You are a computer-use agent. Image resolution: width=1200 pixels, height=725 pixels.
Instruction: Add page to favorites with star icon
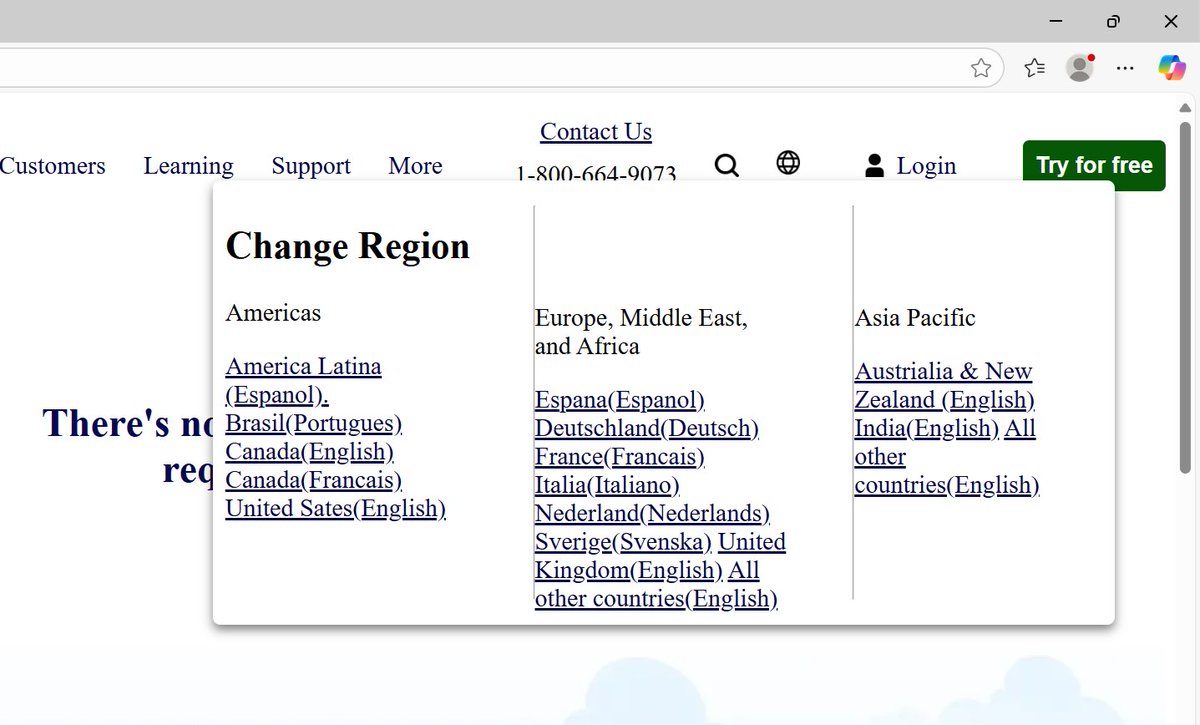[981, 68]
